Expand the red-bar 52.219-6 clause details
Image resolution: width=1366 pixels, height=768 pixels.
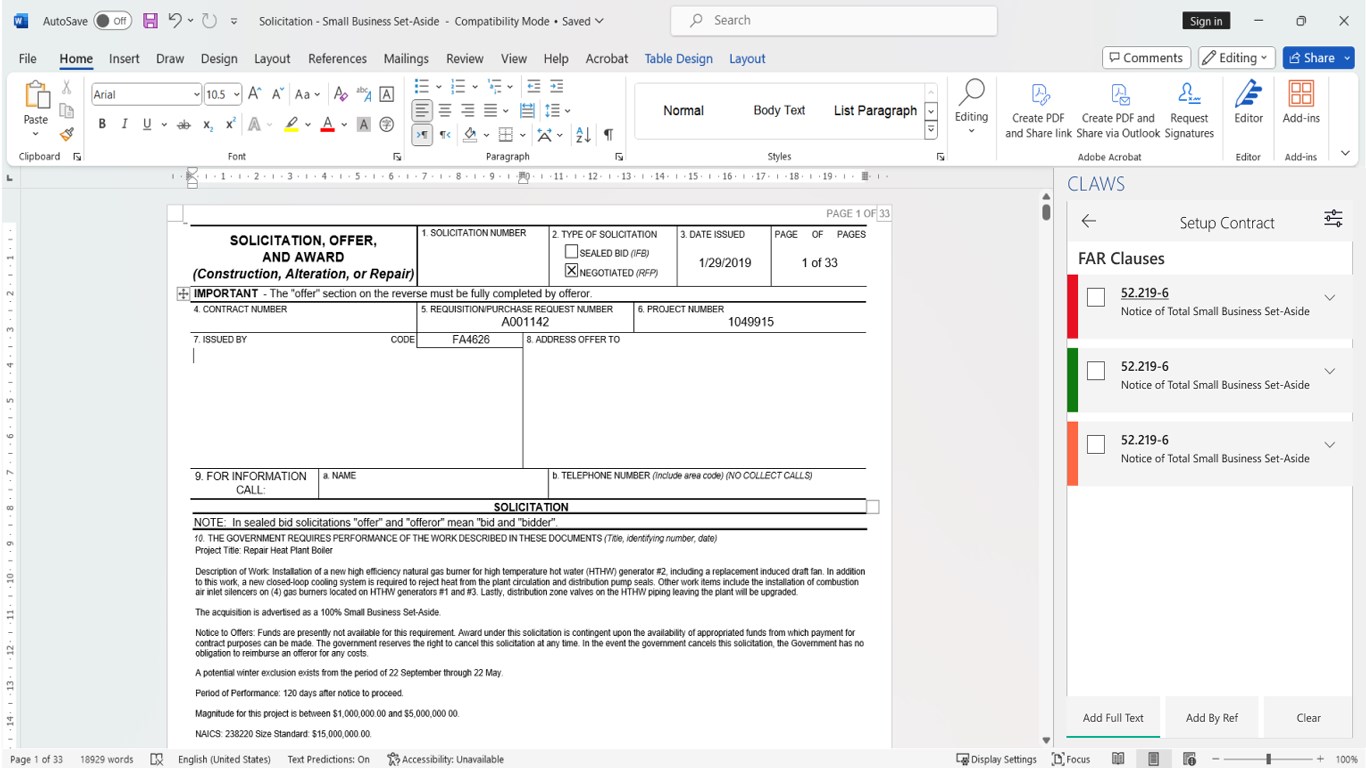tap(1330, 297)
